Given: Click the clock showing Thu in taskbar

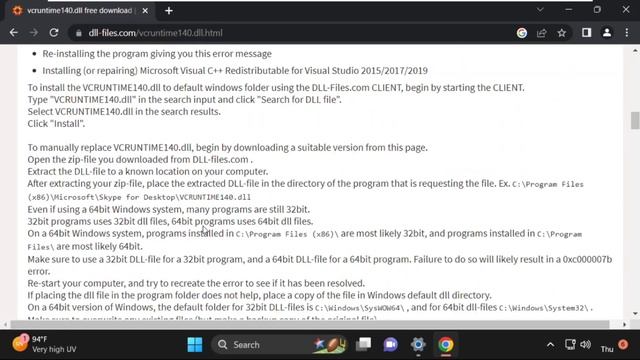Looking at the screenshot, I should pos(607,349).
